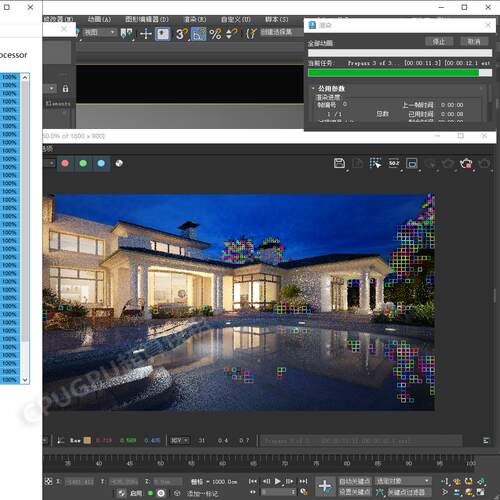
Task: Click the orange color swatch beside Raw
Action: pyautogui.click(x=87, y=441)
